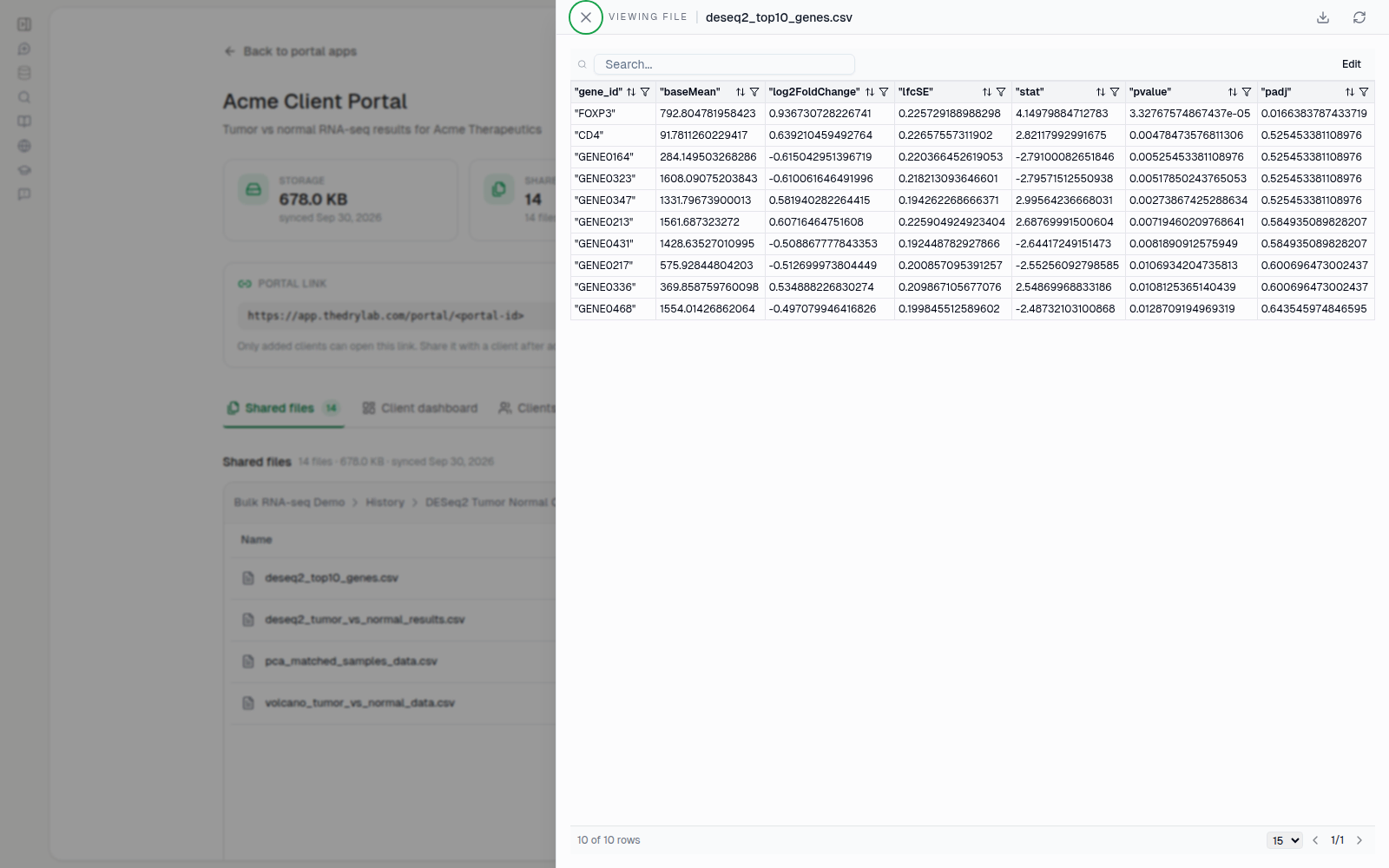Image resolution: width=1389 pixels, height=868 pixels.
Task: Select the "CD4" gene cell
Action: (x=613, y=135)
